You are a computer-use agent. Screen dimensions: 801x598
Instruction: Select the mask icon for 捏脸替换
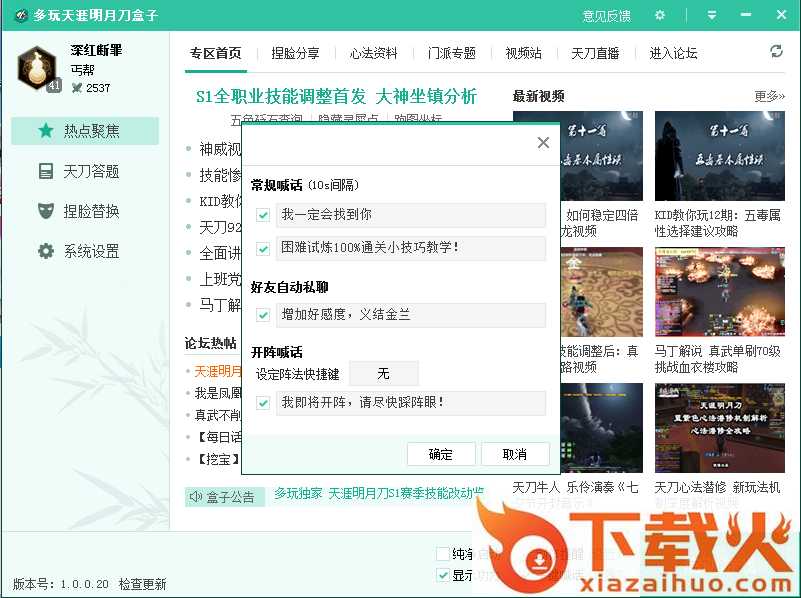46,211
